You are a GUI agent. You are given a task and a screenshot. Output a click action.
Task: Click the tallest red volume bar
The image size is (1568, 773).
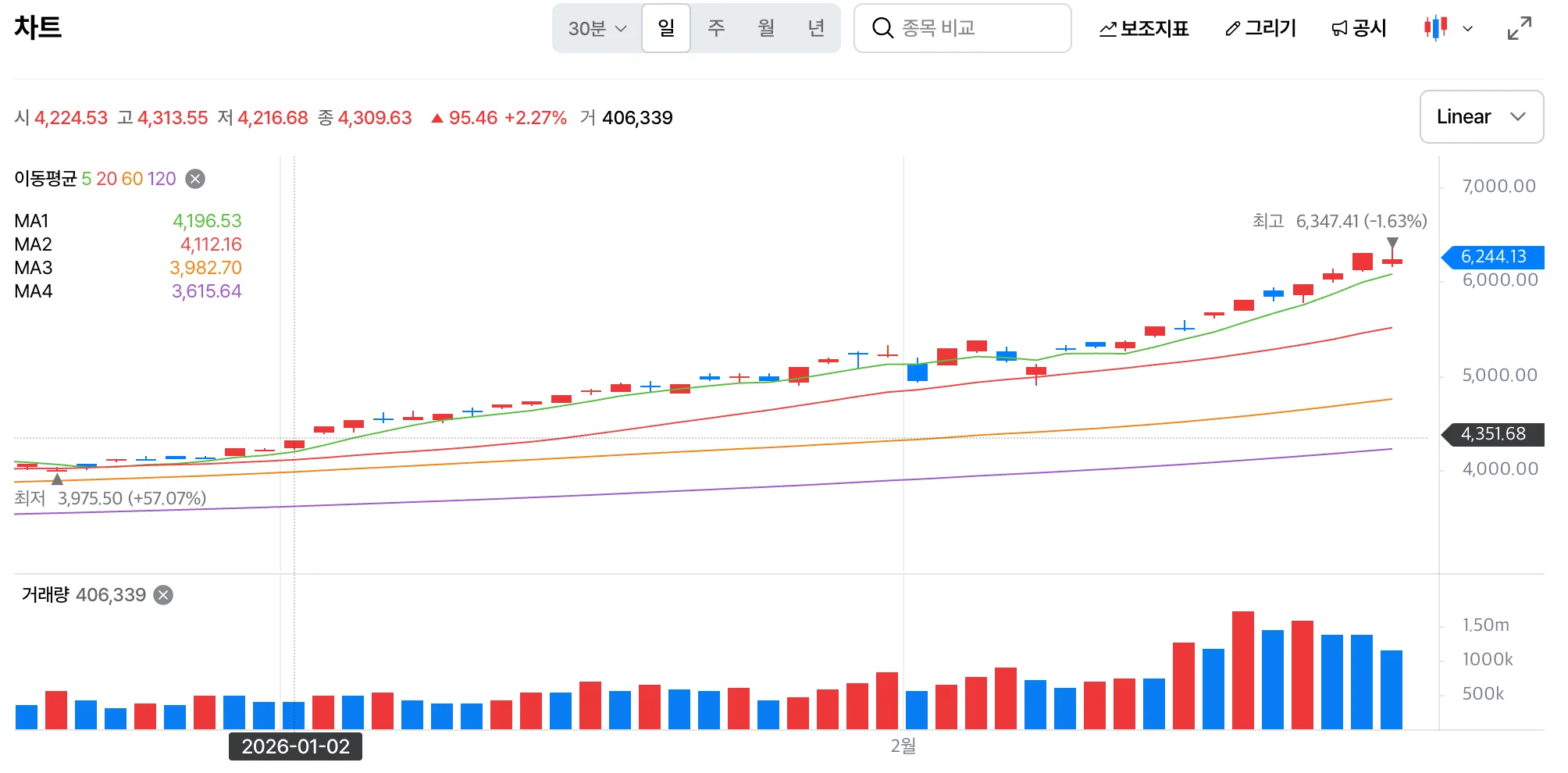(x=1243, y=671)
